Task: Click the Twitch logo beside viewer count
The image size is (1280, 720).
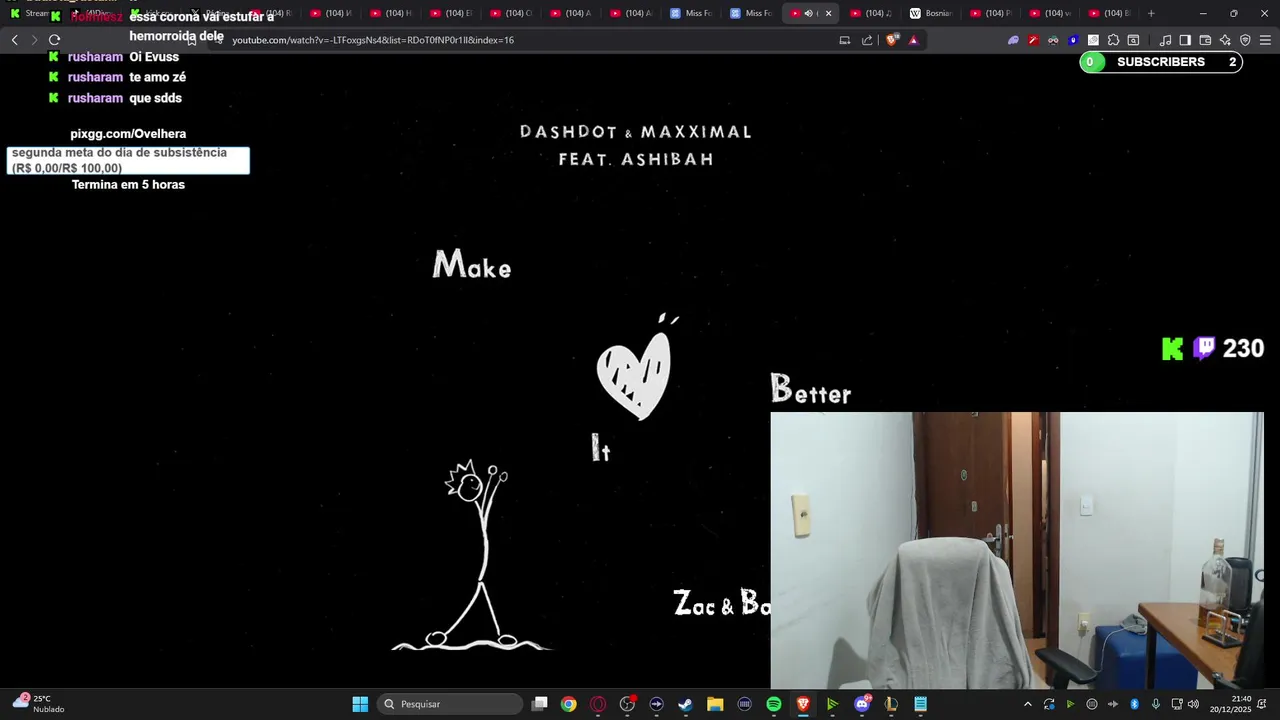Action: tap(1204, 348)
